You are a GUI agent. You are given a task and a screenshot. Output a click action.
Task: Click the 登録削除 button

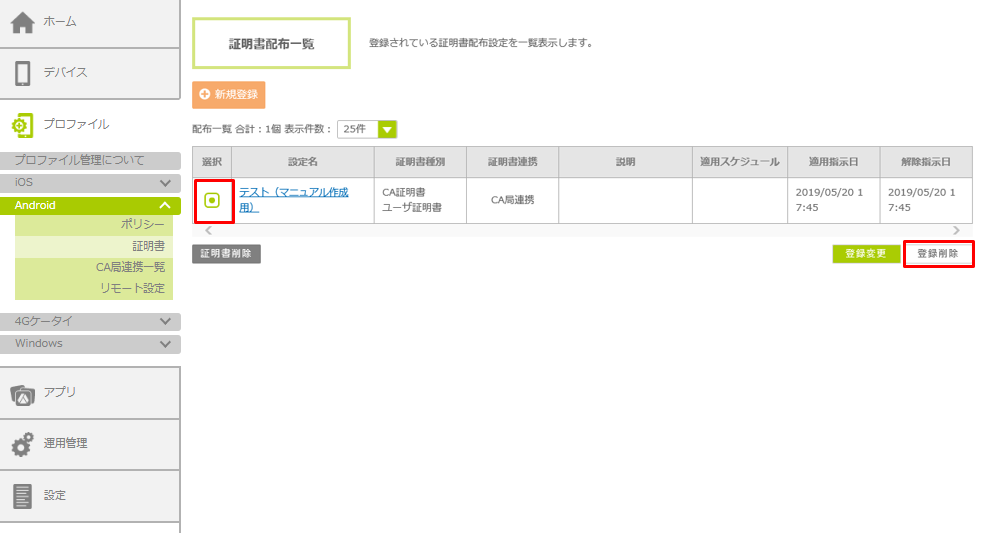pyautogui.click(x=938, y=254)
